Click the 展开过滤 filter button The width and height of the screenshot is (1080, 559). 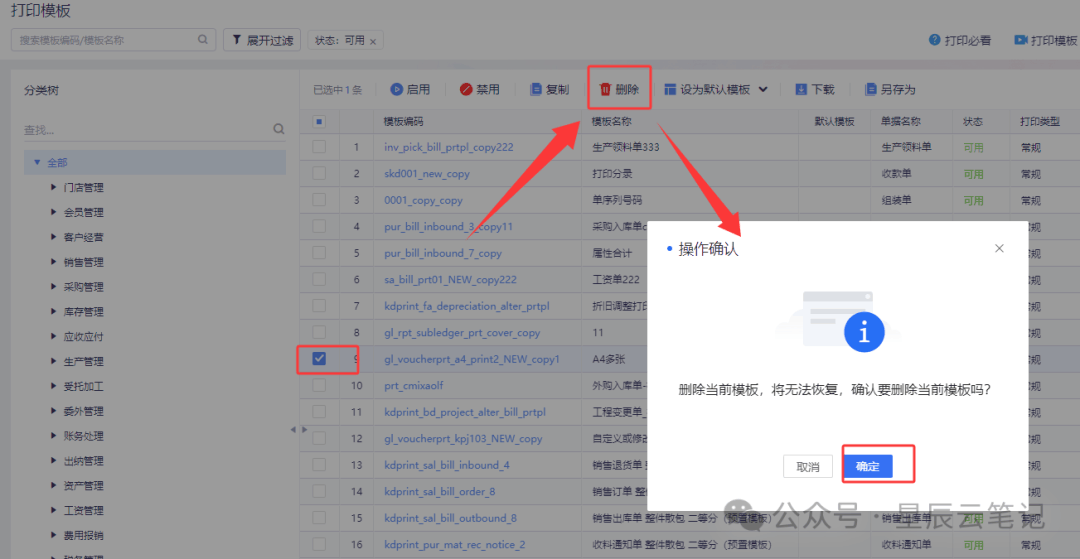(262, 40)
